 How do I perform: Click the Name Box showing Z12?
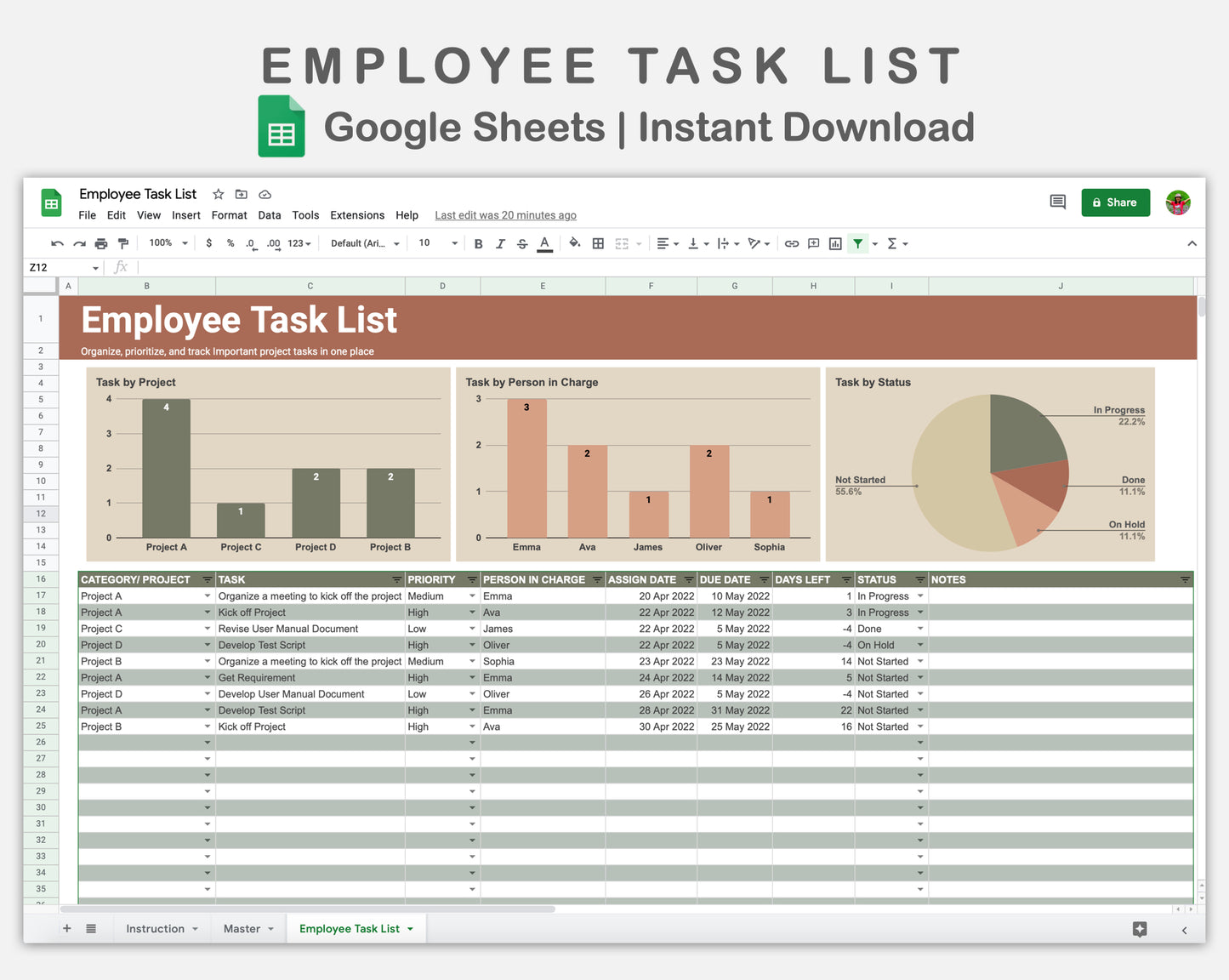(x=51, y=267)
